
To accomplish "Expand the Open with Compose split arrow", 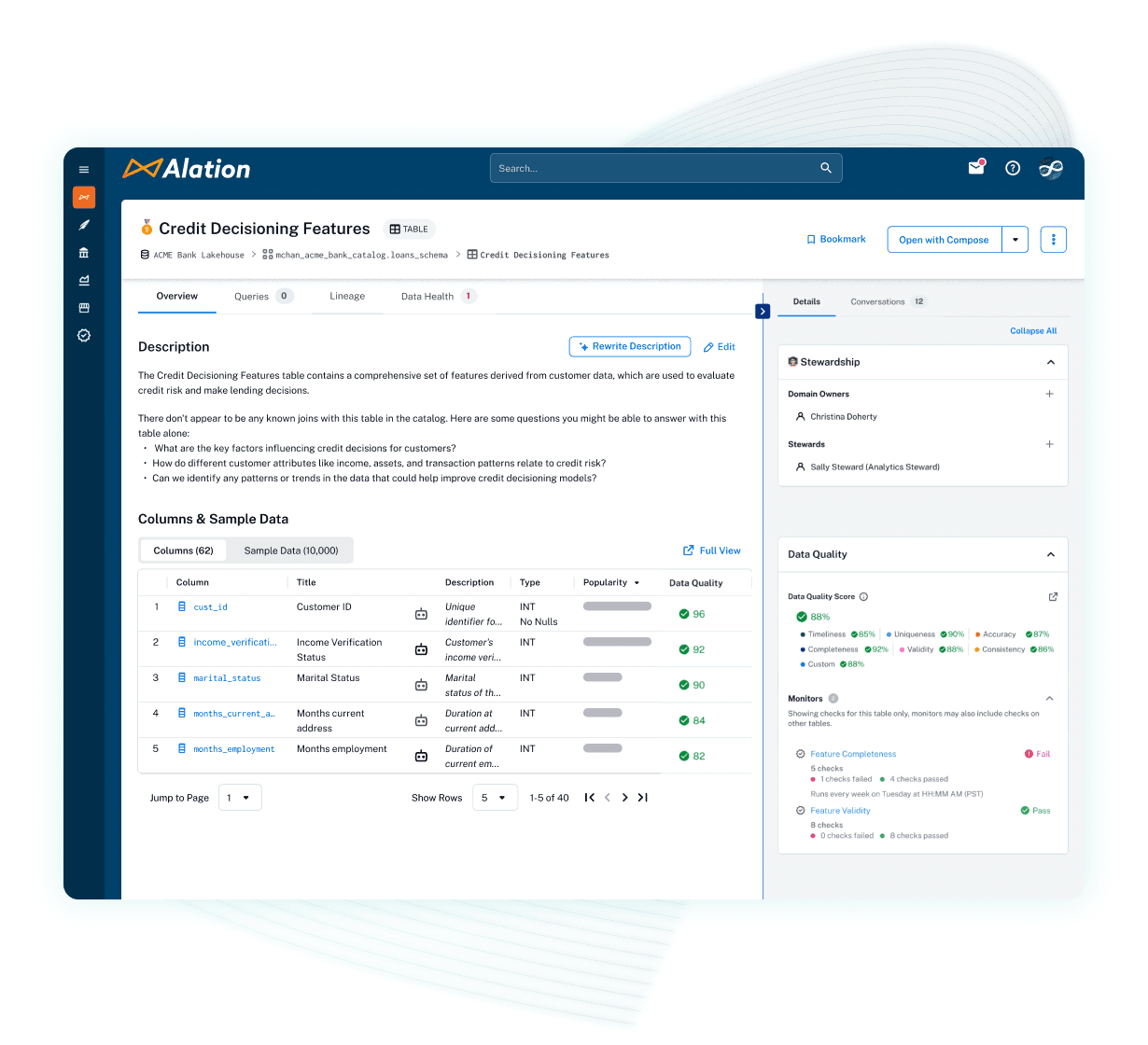I will 1015,239.
